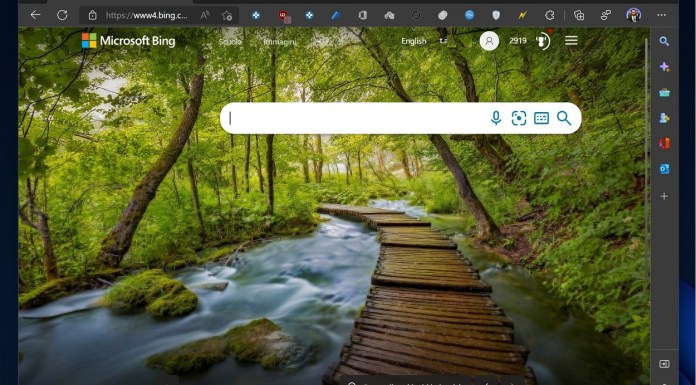This screenshot has width=696, height=385.
Task: Go back using the browser back arrow
Action: [35, 15]
